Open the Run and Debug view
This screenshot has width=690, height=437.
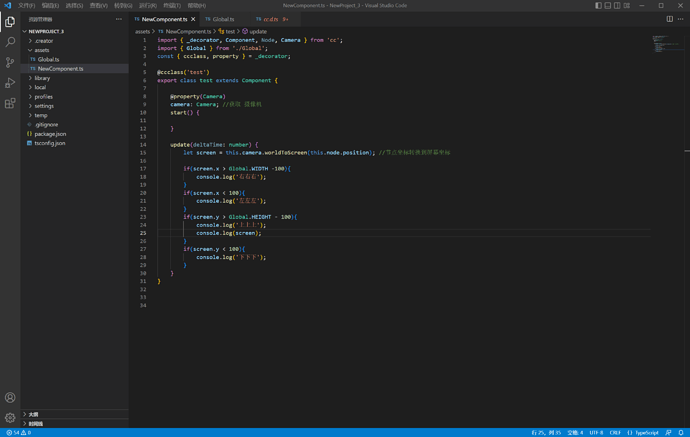tap(10, 83)
